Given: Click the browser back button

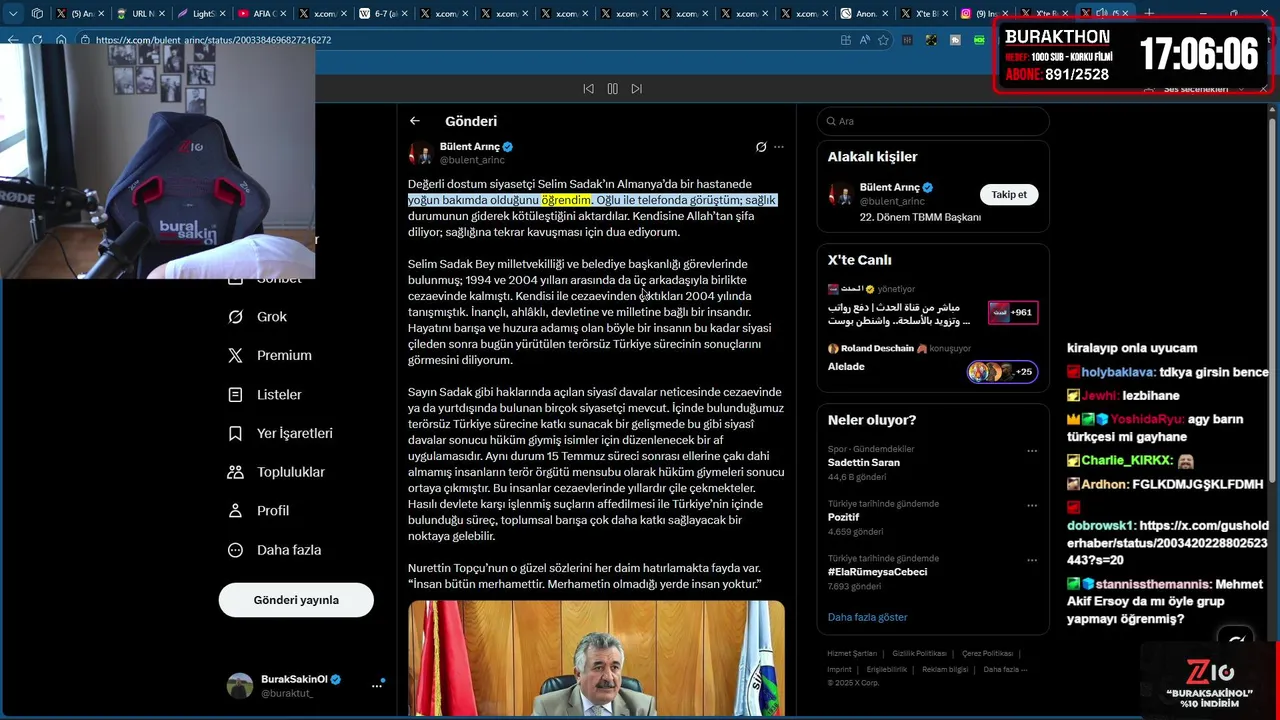Looking at the screenshot, I should 12,40.
